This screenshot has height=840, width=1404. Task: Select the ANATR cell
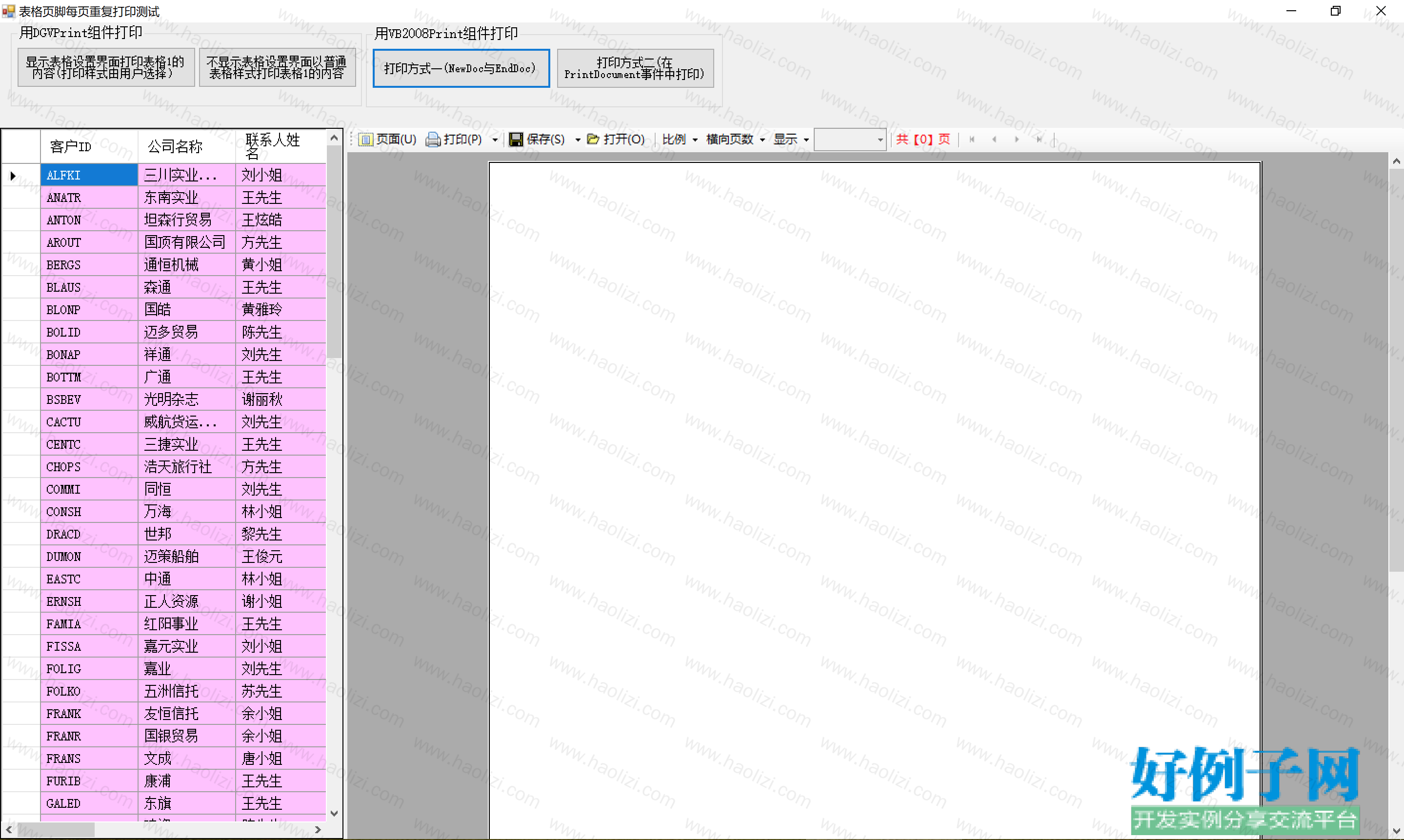(89, 198)
